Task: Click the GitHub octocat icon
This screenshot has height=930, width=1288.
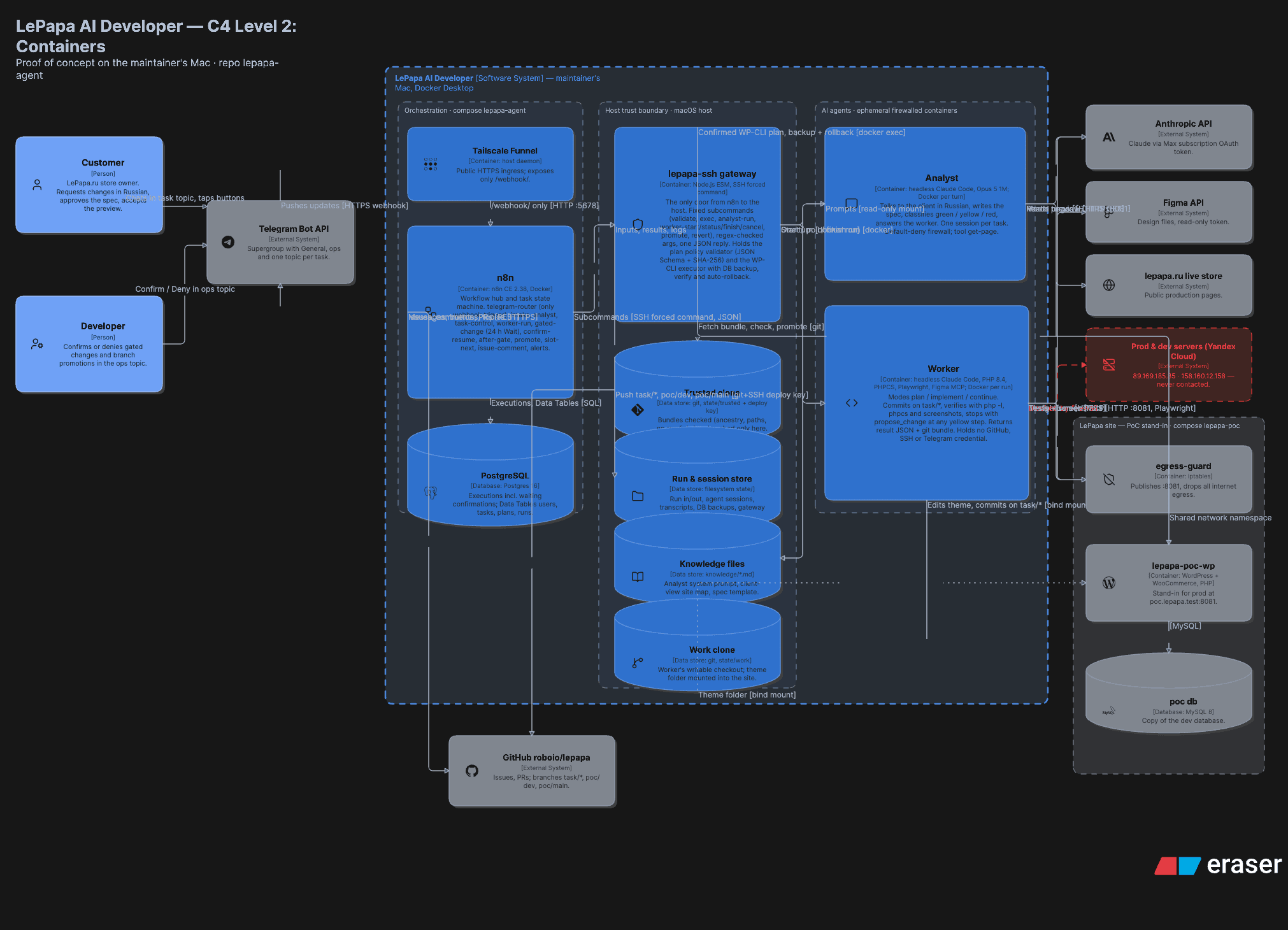Action: point(472,771)
